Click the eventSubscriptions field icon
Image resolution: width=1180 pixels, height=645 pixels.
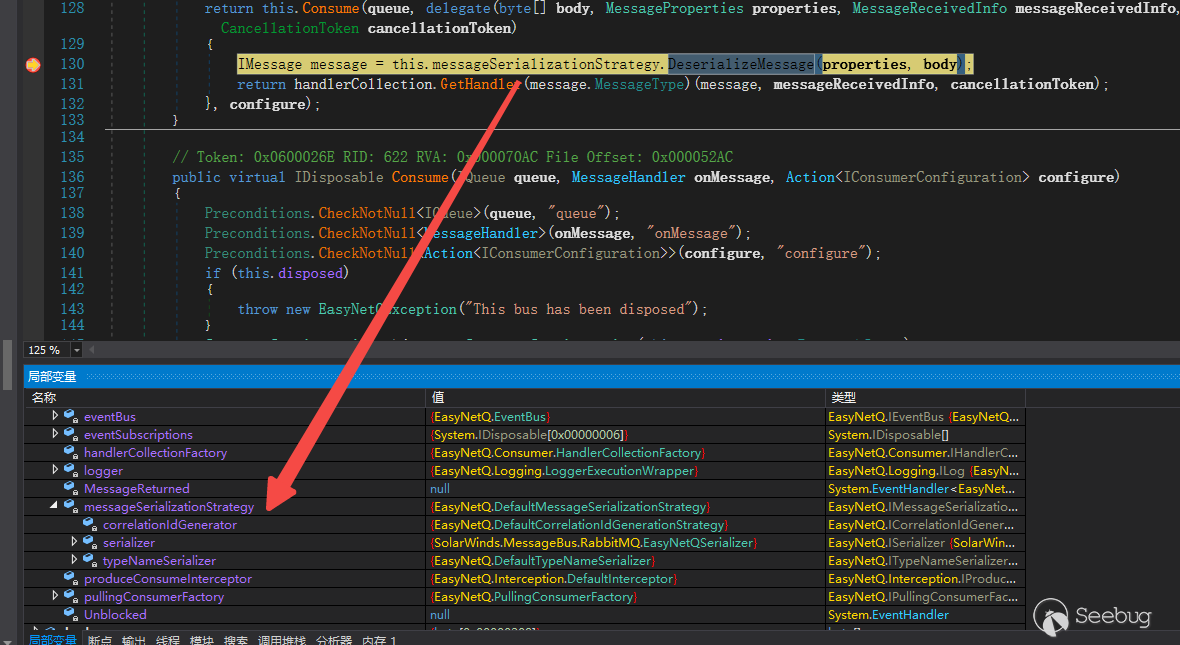(x=71, y=434)
